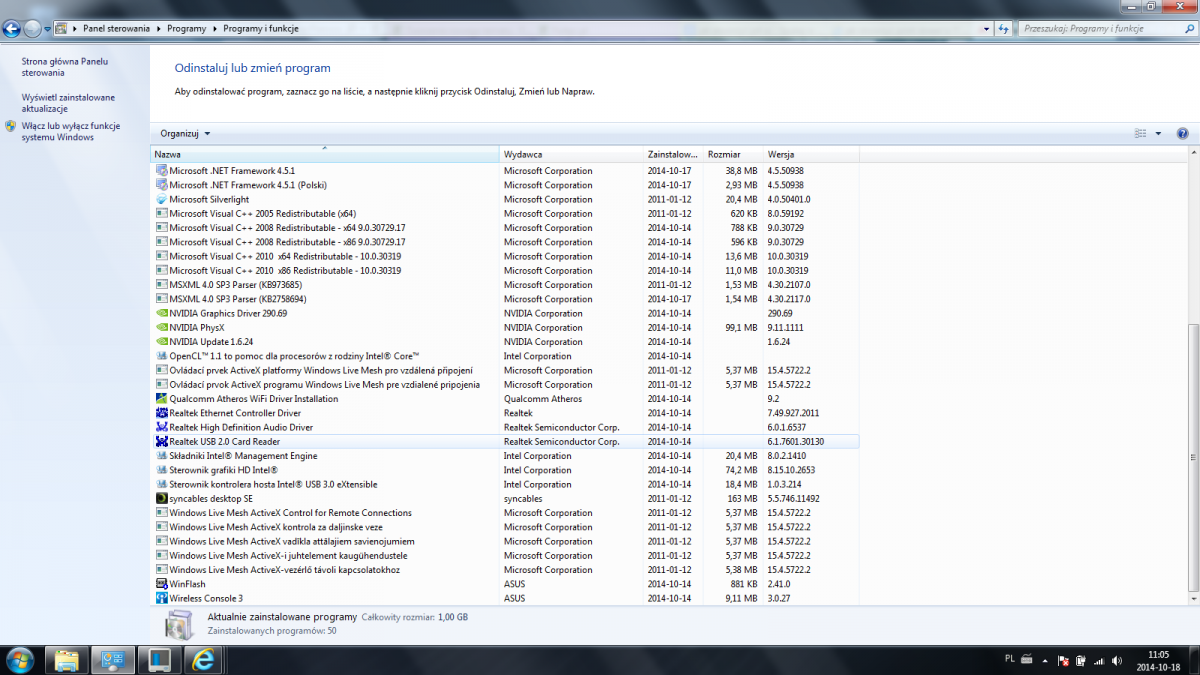Select Windows Live Mesh ActiveX kontrola za daljinske veze
Image resolution: width=1200 pixels, height=675 pixels.
point(505,527)
